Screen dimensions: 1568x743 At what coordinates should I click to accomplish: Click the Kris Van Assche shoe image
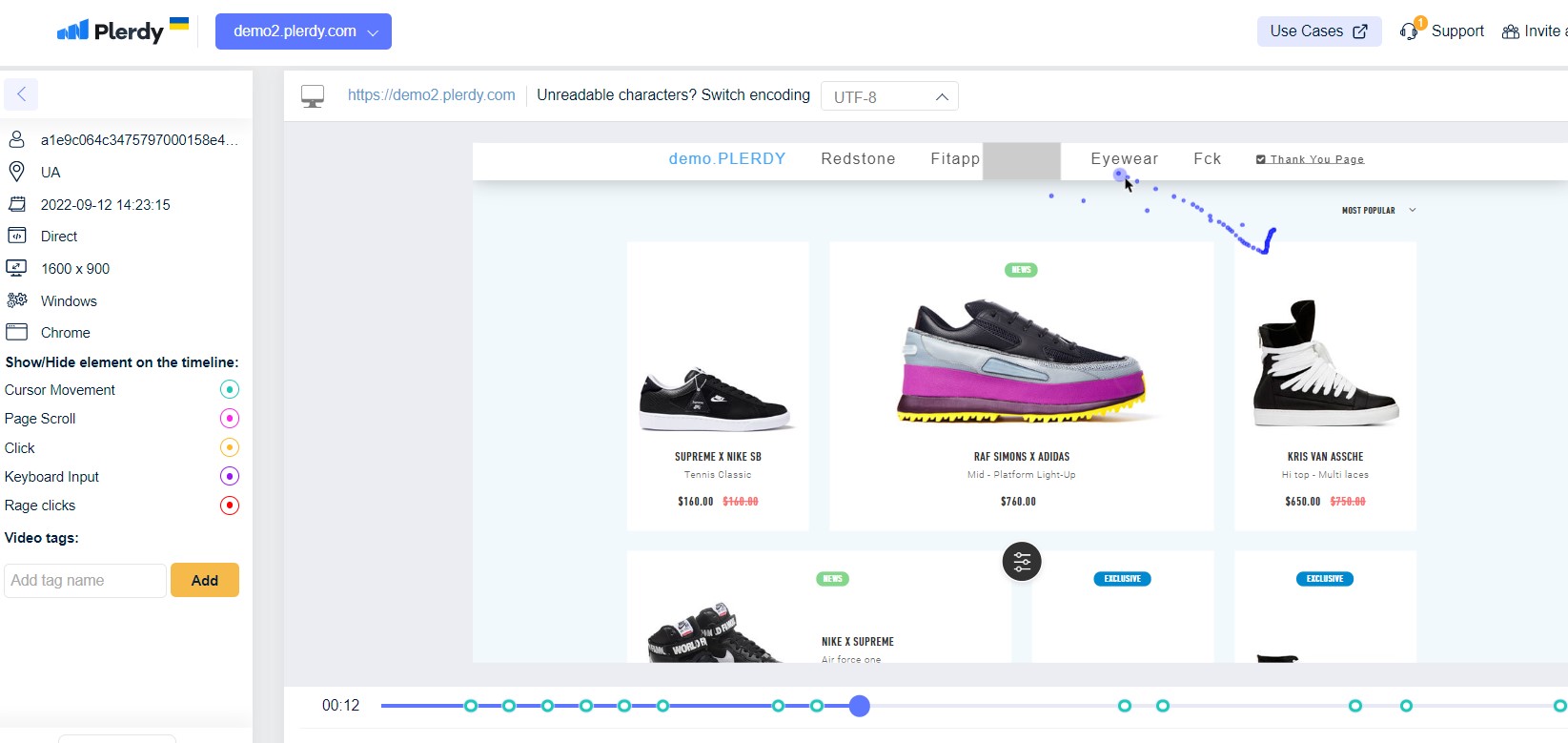[x=1325, y=363]
